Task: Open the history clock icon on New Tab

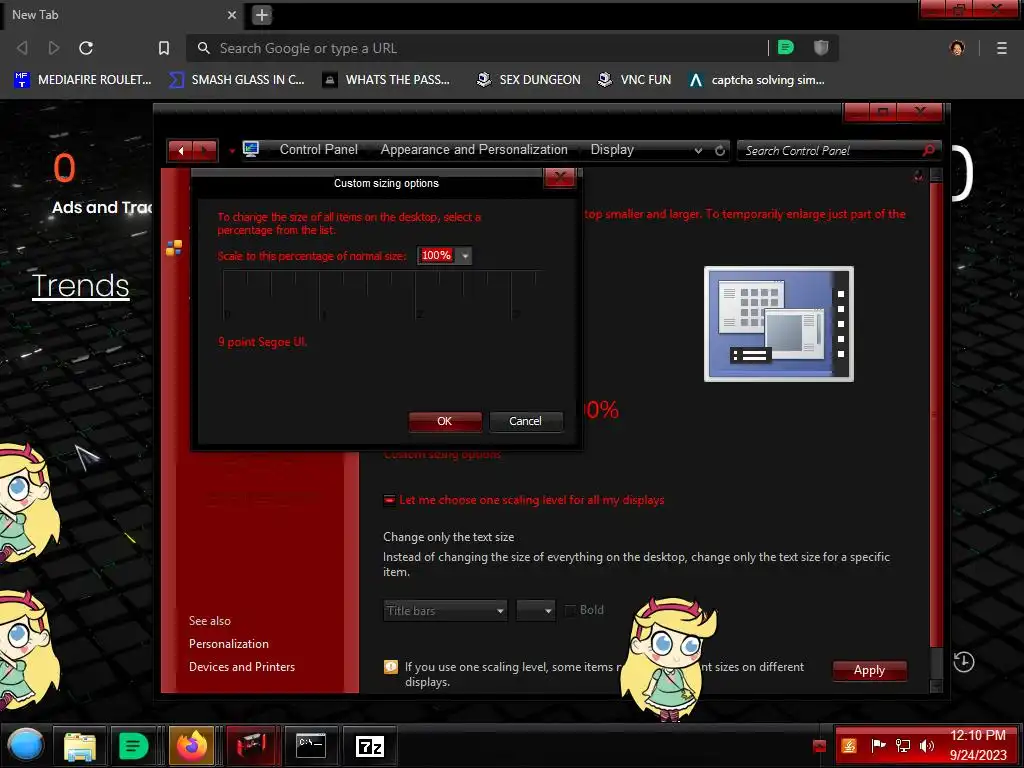Action: tap(964, 662)
